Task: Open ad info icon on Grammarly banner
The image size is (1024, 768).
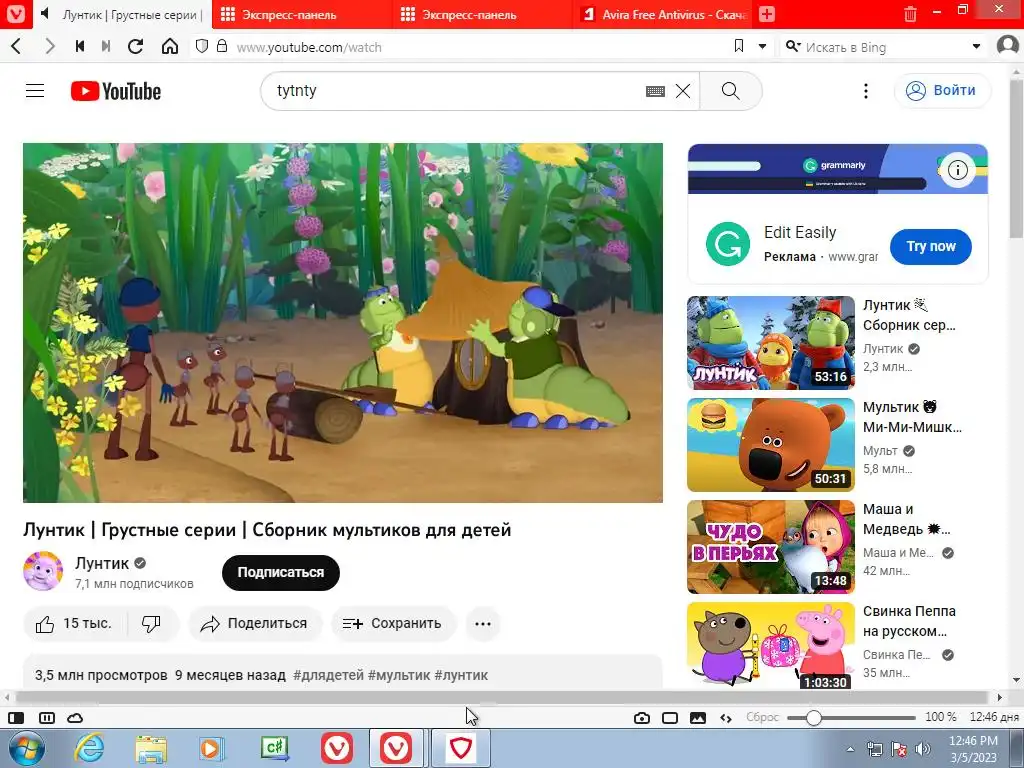Action: tap(957, 170)
